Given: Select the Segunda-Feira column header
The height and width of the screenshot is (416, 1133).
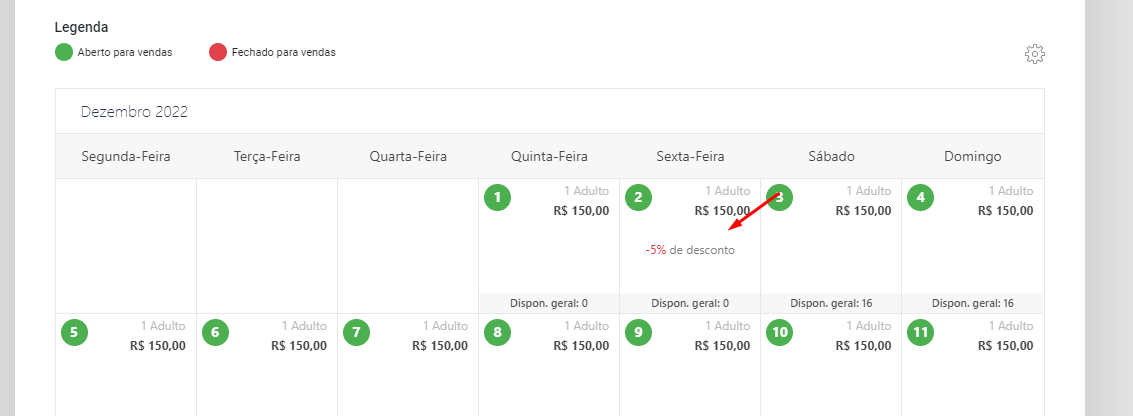Looking at the screenshot, I should click(x=126, y=156).
